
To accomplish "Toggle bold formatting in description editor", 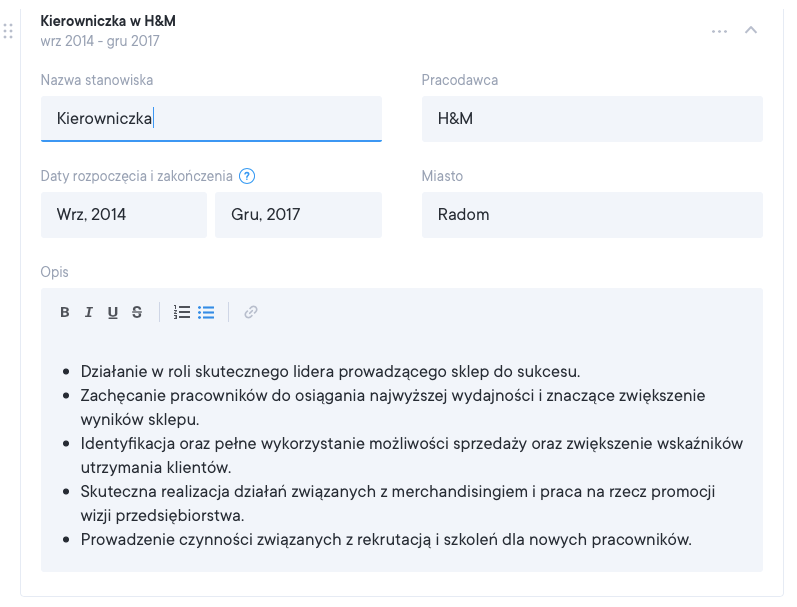I will point(65,312).
